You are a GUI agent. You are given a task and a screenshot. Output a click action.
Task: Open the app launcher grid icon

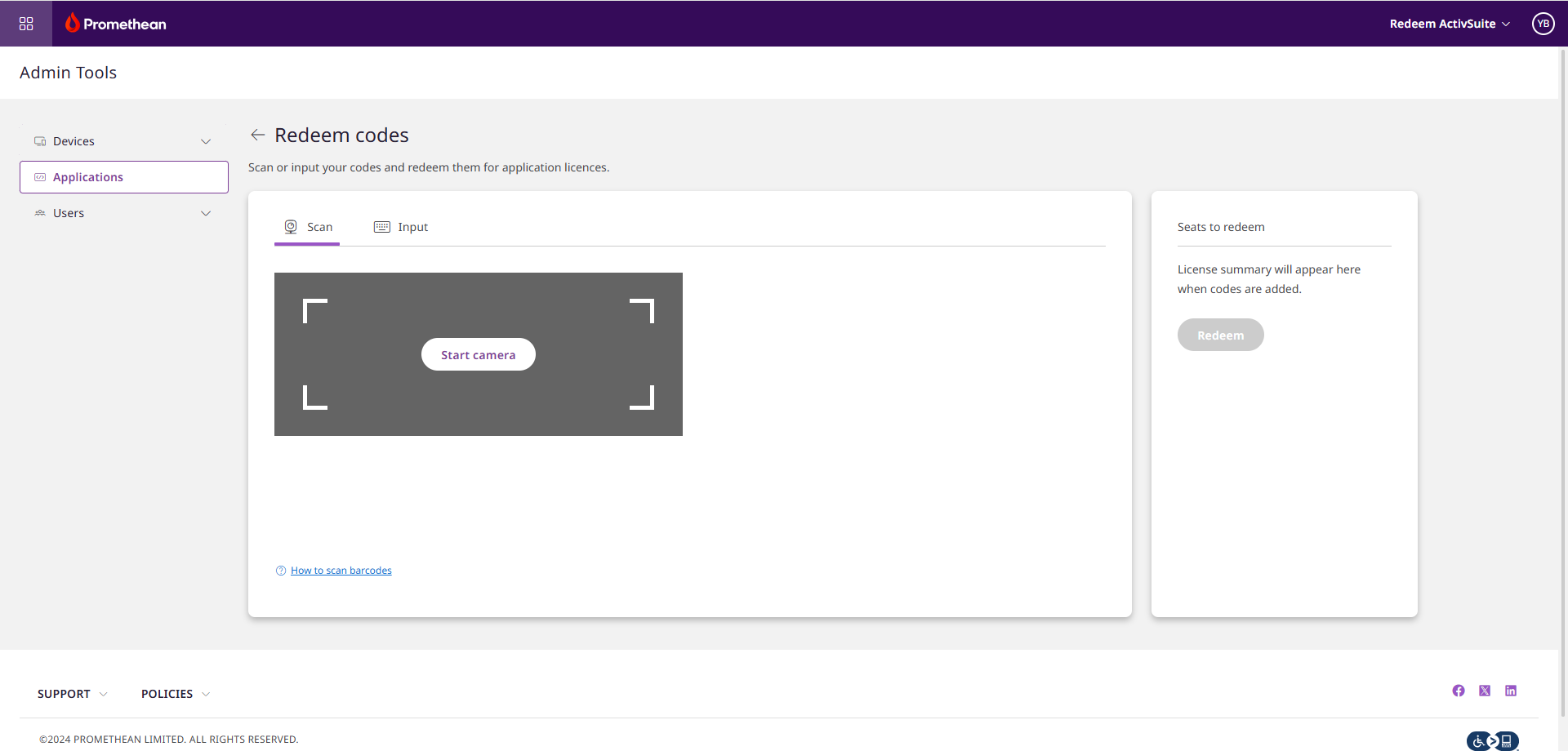point(26,24)
